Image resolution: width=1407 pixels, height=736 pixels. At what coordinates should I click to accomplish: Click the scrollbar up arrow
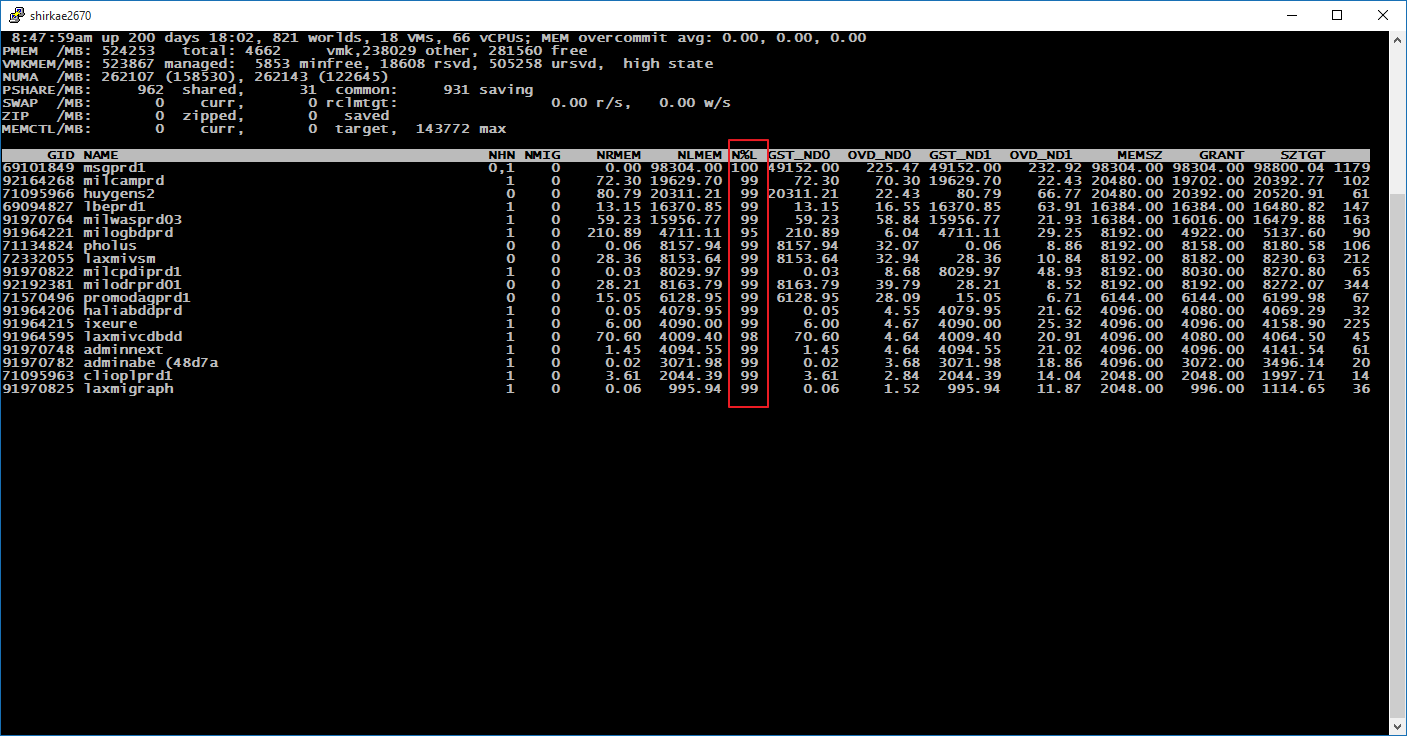(1398, 39)
